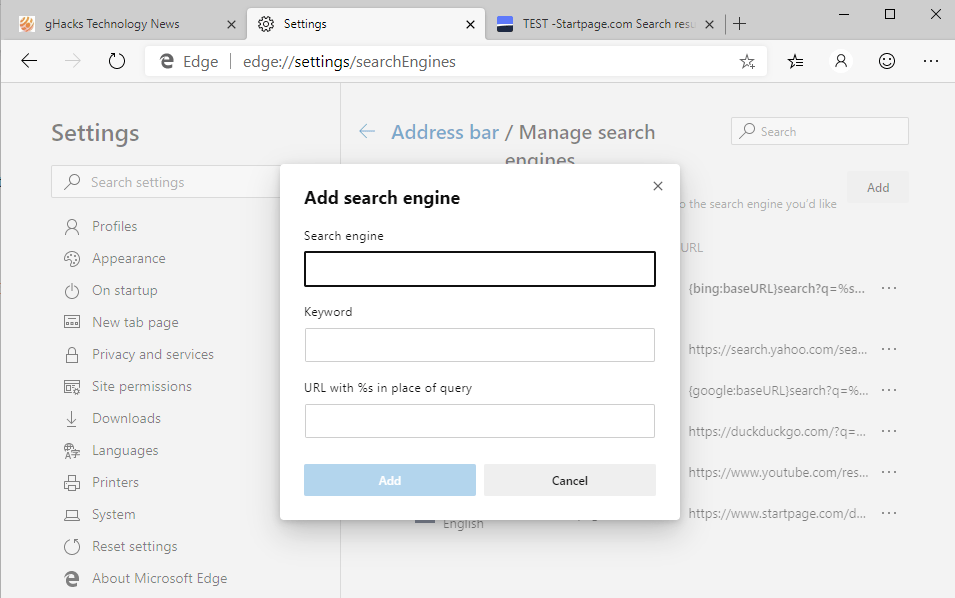
Task: Focus the Search engine name field
Action: coord(480,269)
